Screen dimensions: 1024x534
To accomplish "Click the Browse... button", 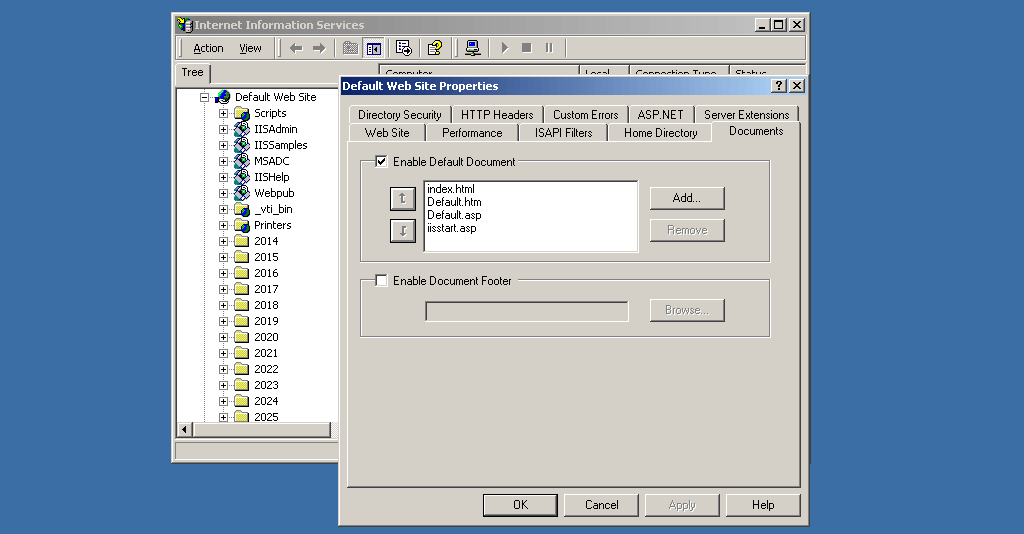I will tap(687, 311).
